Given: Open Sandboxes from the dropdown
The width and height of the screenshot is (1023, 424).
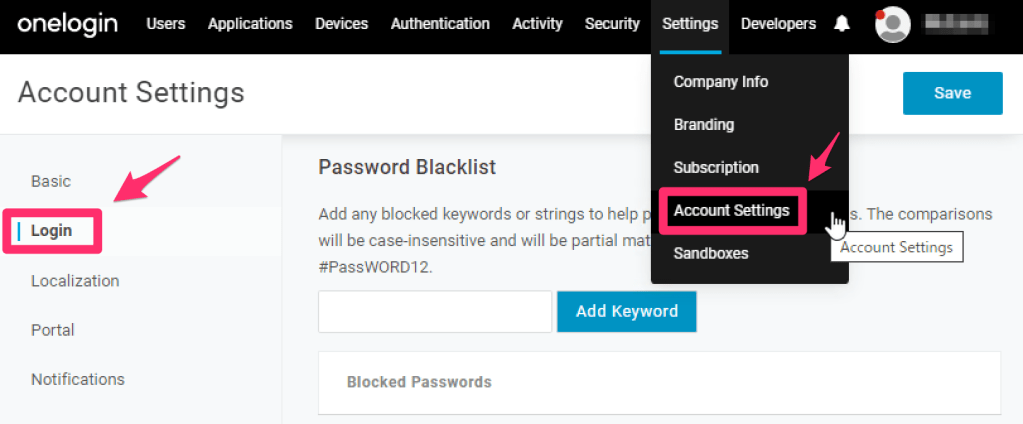Looking at the screenshot, I should tap(711, 254).
